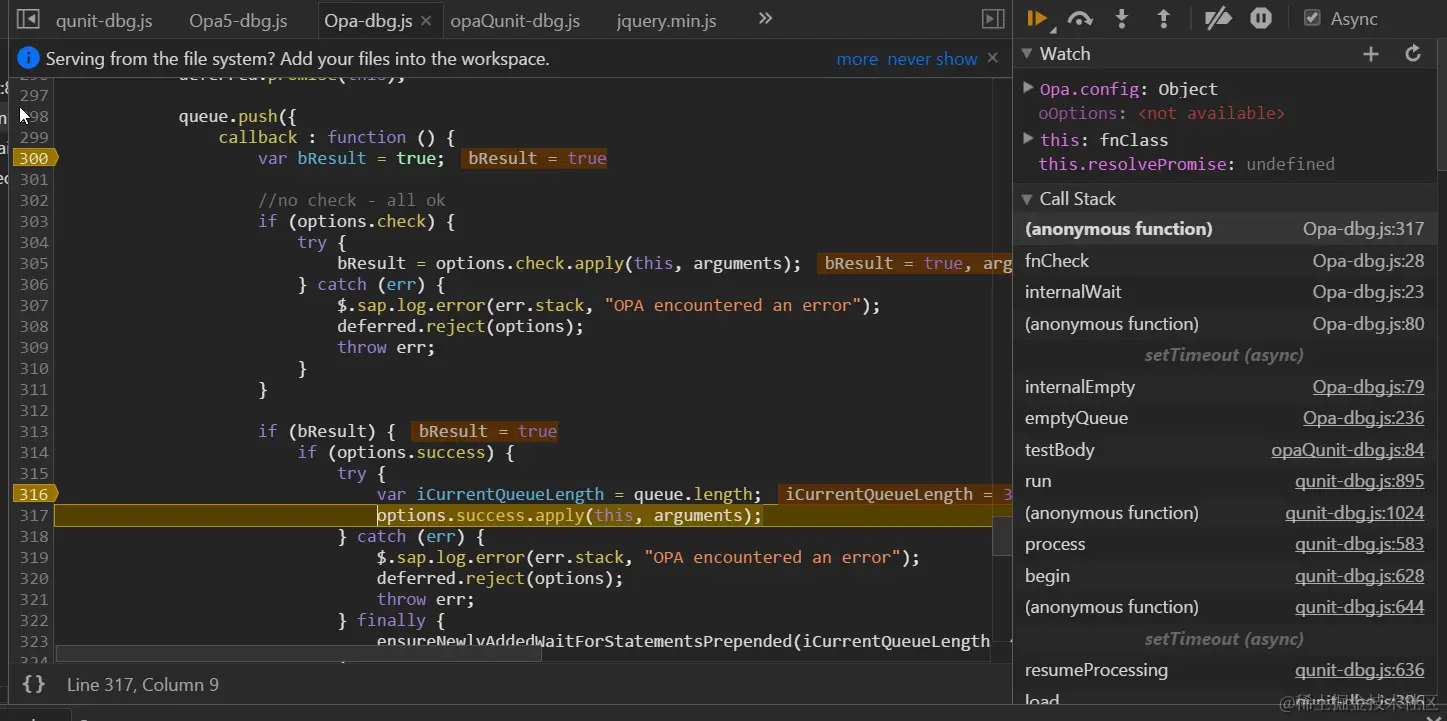The height and width of the screenshot is (721, 1447).
Task: Select internalWait call stack frame
Action: click(1224, 292)
